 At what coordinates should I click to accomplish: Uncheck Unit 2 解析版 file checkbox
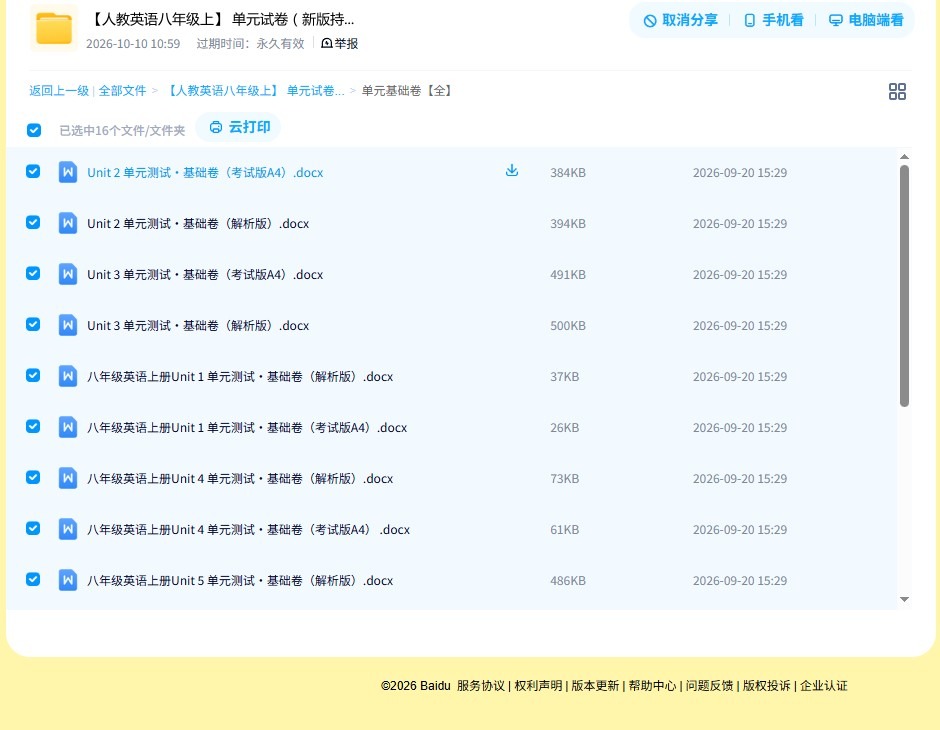coord(33,222)
